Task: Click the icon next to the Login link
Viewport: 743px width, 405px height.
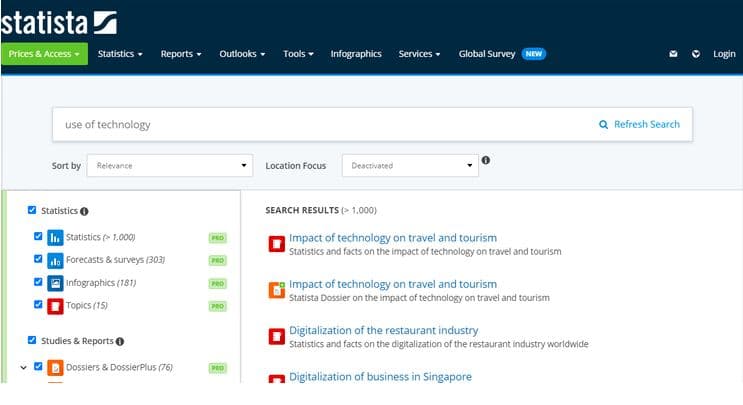Action: click(696, 54)
